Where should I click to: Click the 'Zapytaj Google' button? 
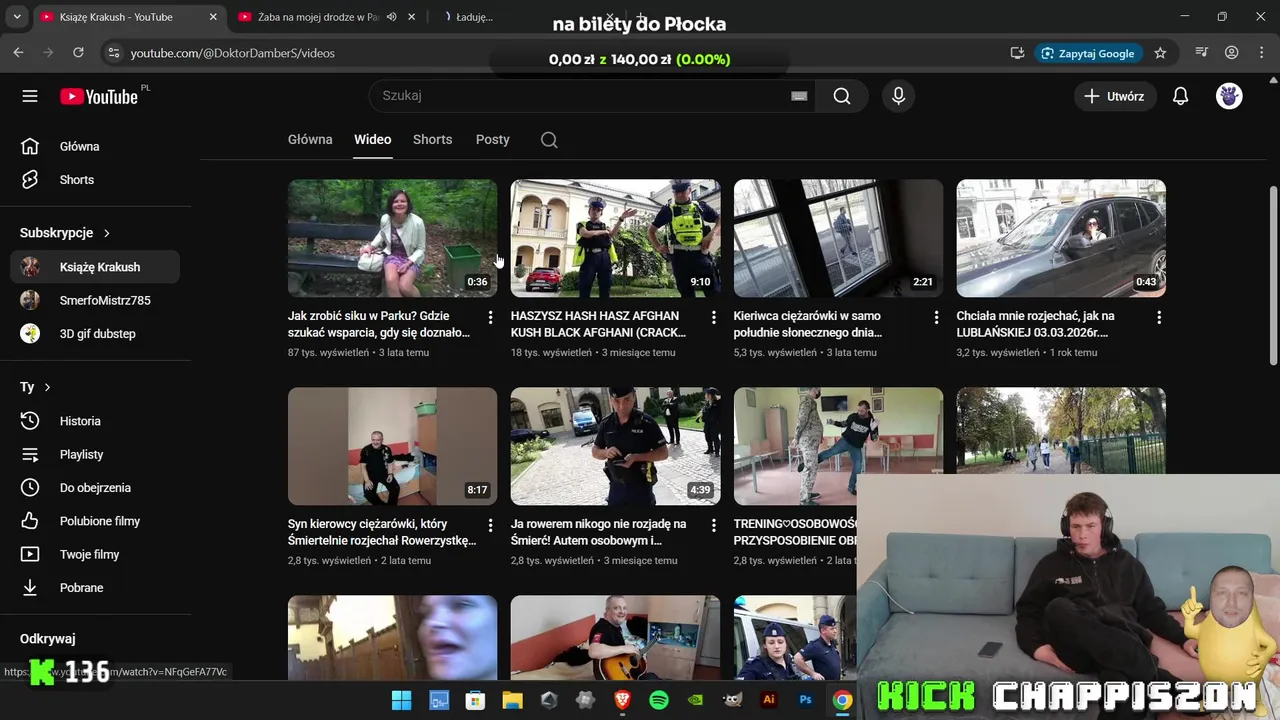click(x=1087, y=53)
